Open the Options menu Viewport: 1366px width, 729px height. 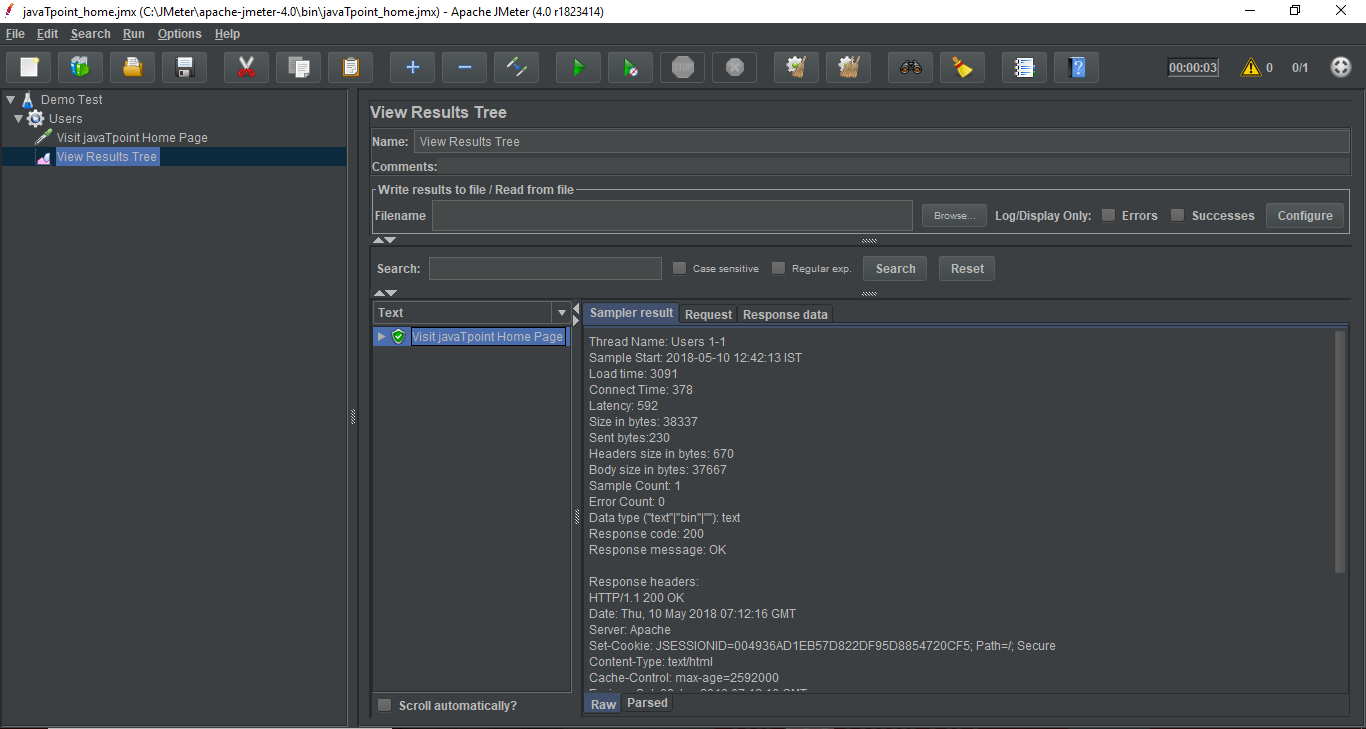(x=180, y=34)
